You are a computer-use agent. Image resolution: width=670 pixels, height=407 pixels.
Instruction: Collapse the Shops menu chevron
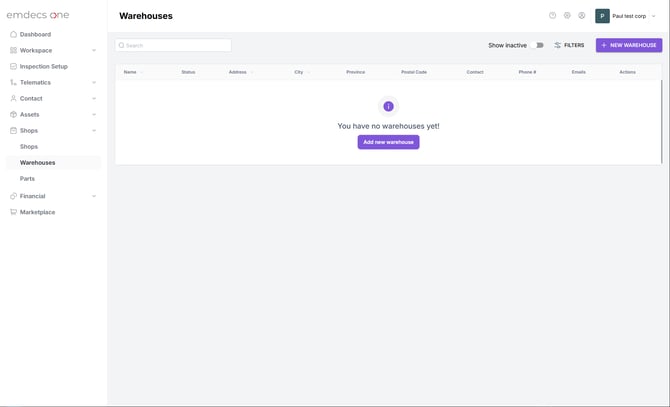click(x=94, y=131)
